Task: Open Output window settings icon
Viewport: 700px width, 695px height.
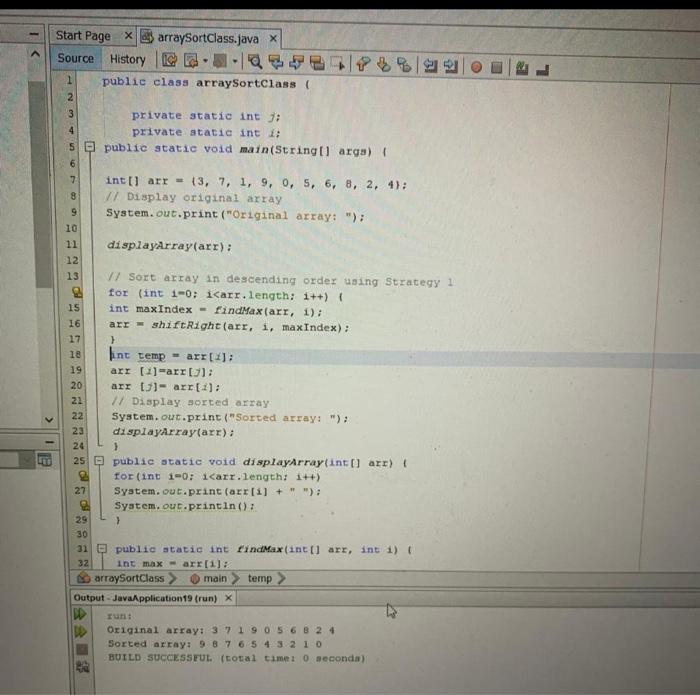Action: click(83, 667)
